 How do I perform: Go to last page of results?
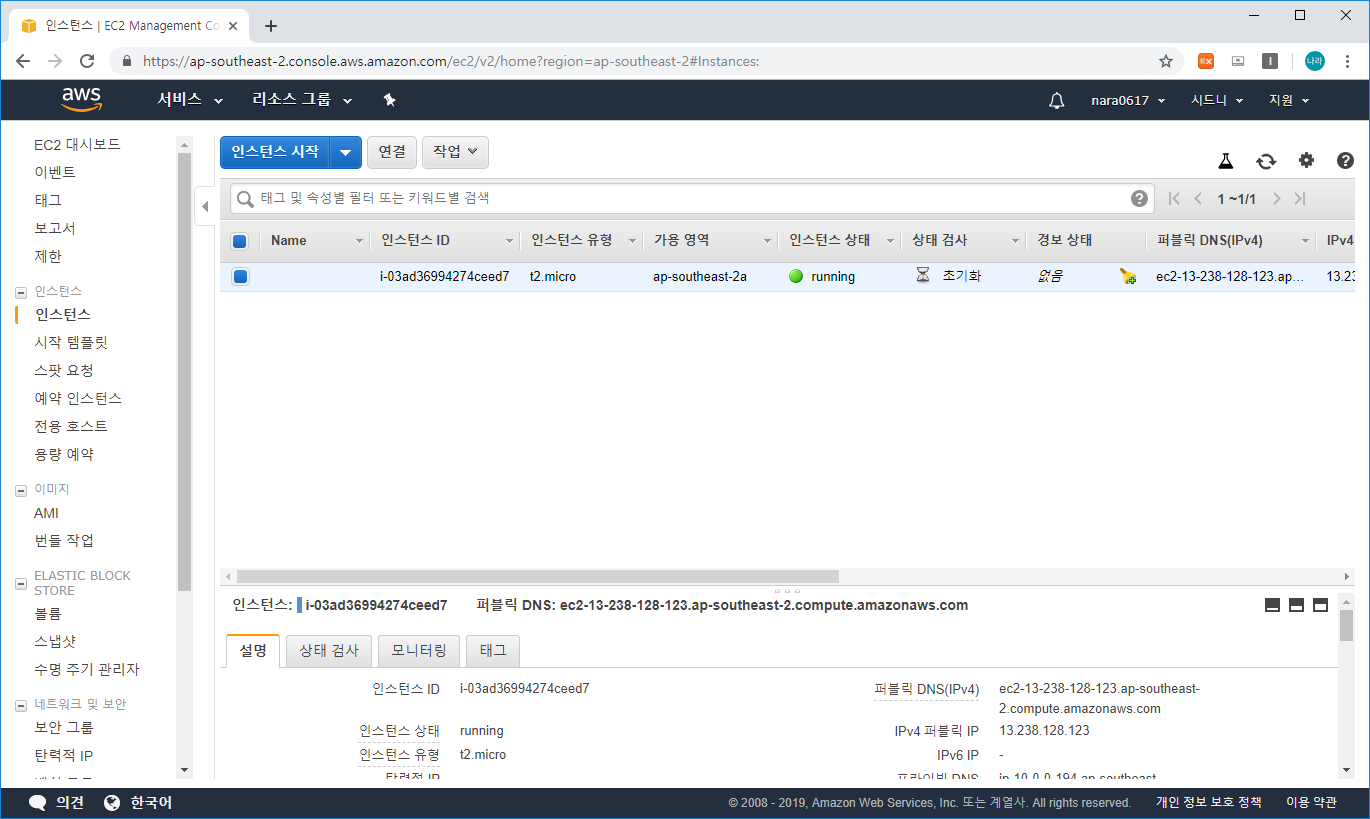tap(1300, 198)
